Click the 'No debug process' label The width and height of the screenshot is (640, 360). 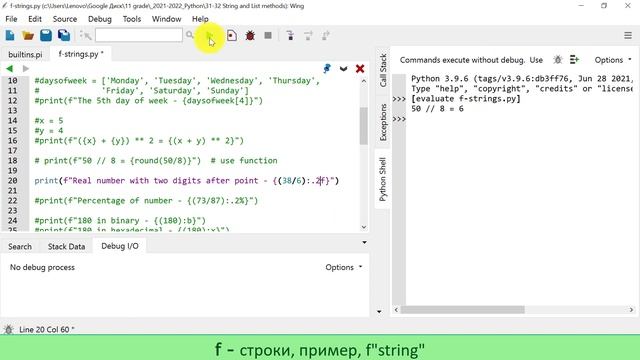click(x=42, y=267)
